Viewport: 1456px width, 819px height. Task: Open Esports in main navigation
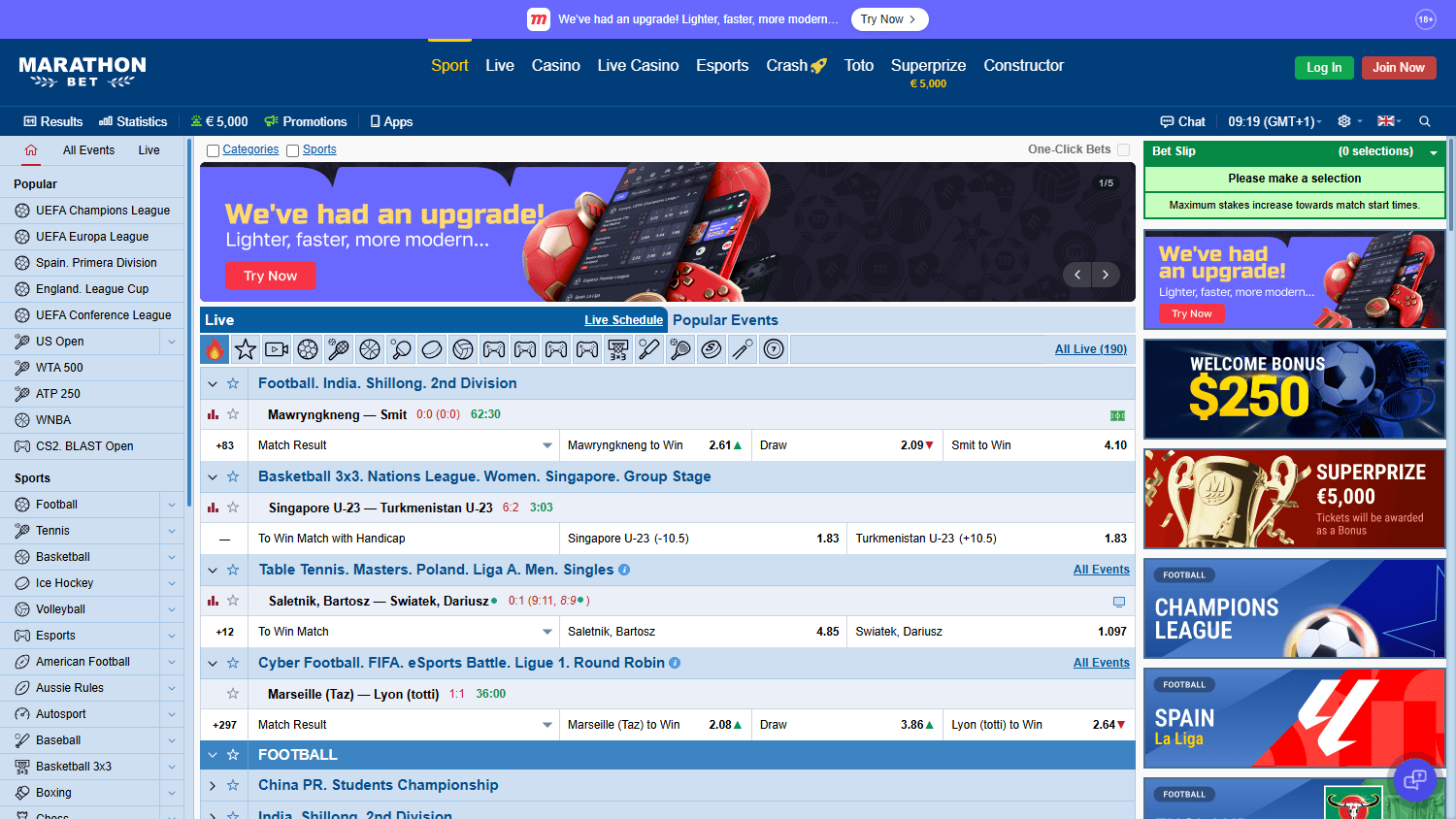(722, 65)
